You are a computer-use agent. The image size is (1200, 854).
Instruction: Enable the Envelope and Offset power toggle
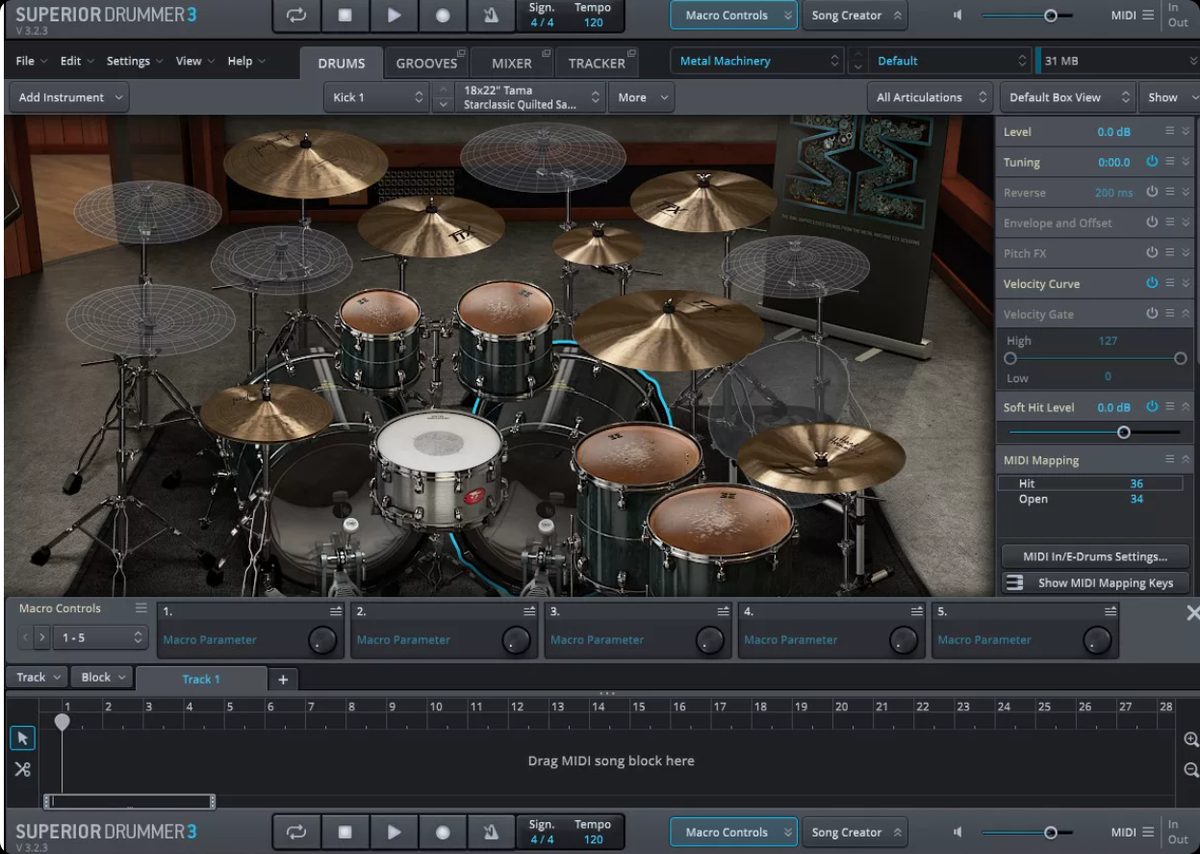click(1152, 222)
